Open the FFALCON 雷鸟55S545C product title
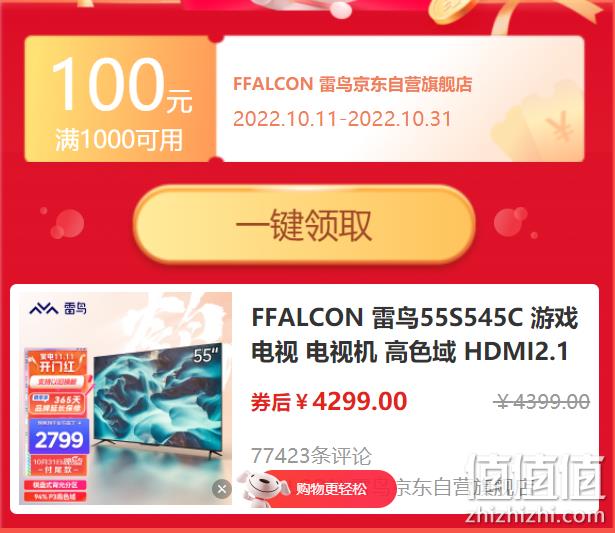 coord(415,334)
